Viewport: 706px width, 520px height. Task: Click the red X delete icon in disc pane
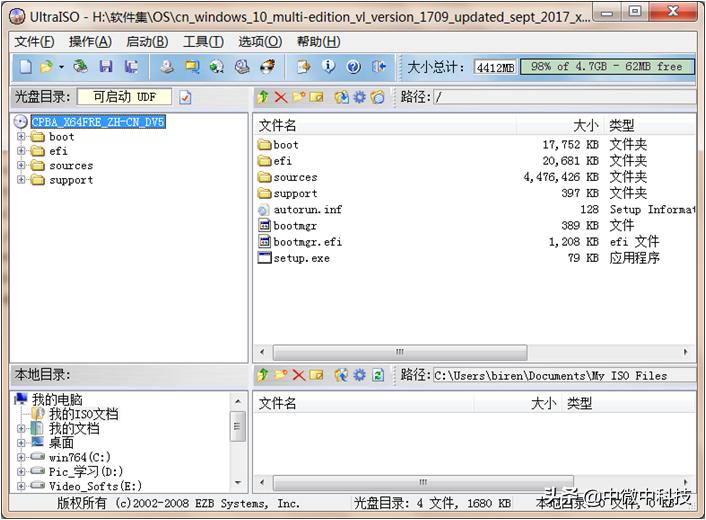[x=281, y=97]
